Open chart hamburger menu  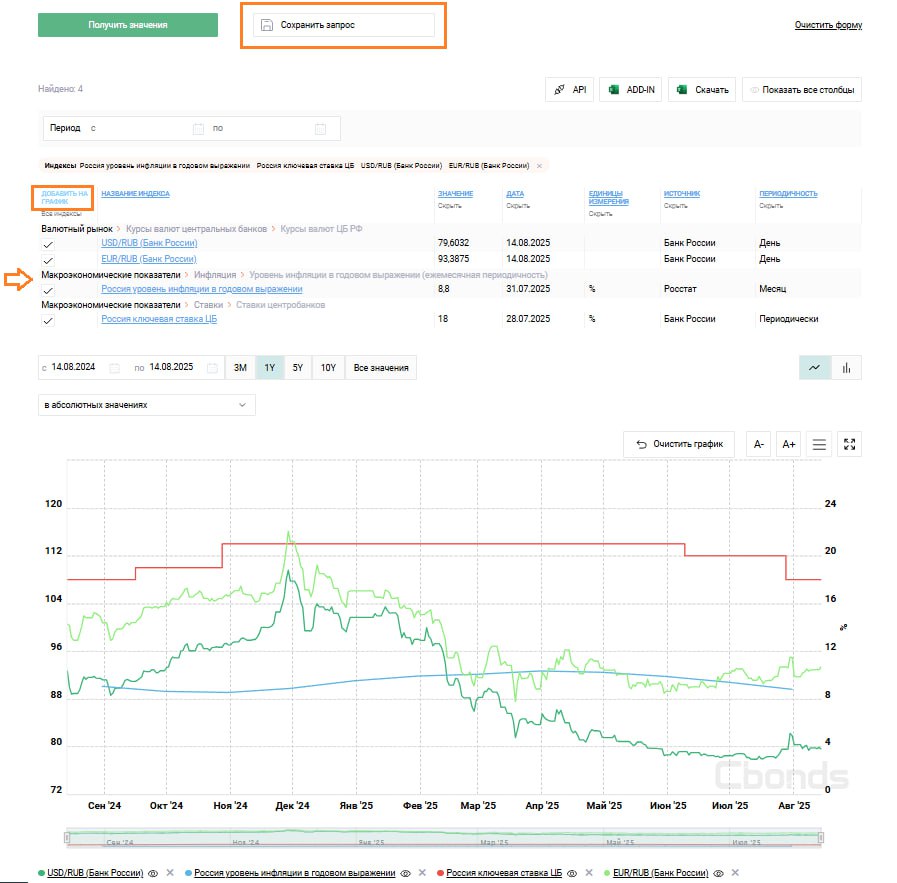819,444
